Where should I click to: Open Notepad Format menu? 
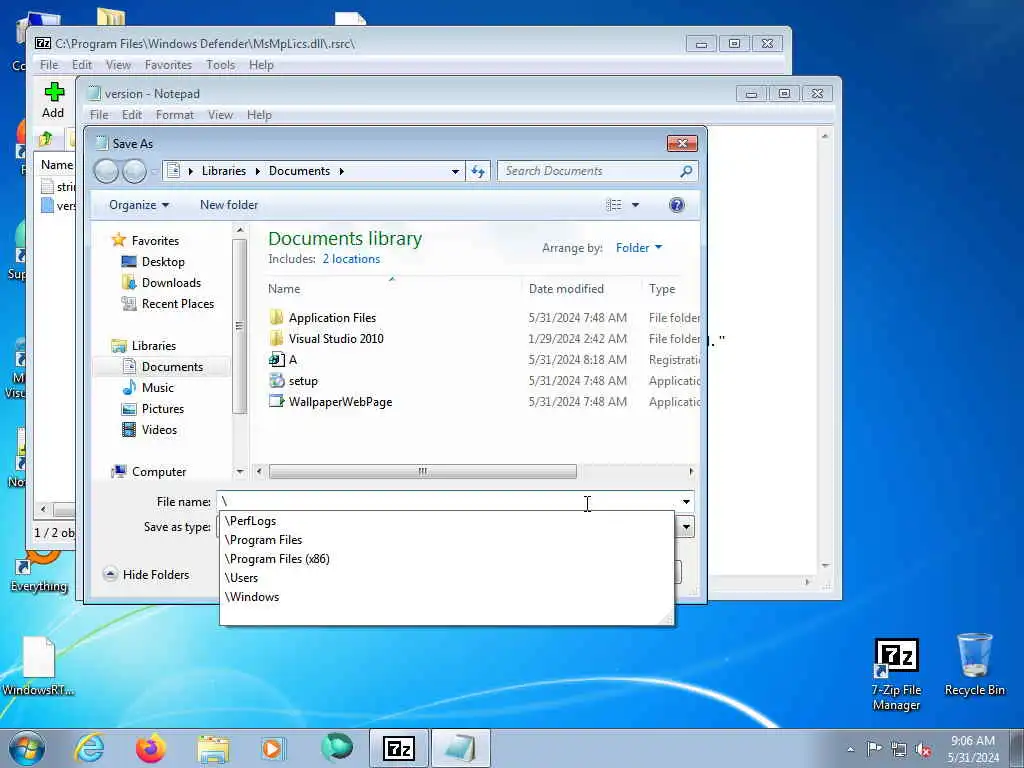point(174,115)
